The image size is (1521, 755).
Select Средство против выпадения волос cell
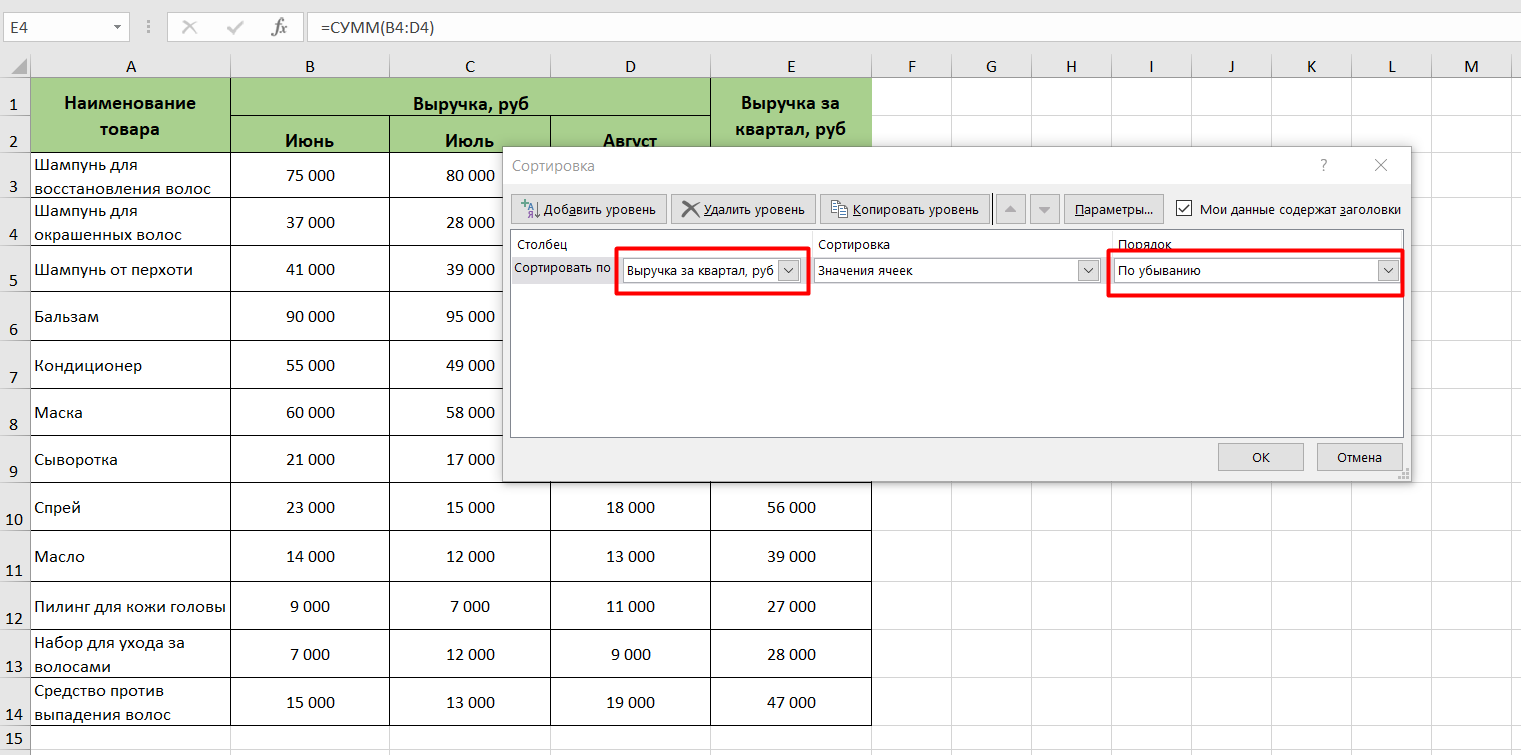pyautogui.click(x=130, y=702)
